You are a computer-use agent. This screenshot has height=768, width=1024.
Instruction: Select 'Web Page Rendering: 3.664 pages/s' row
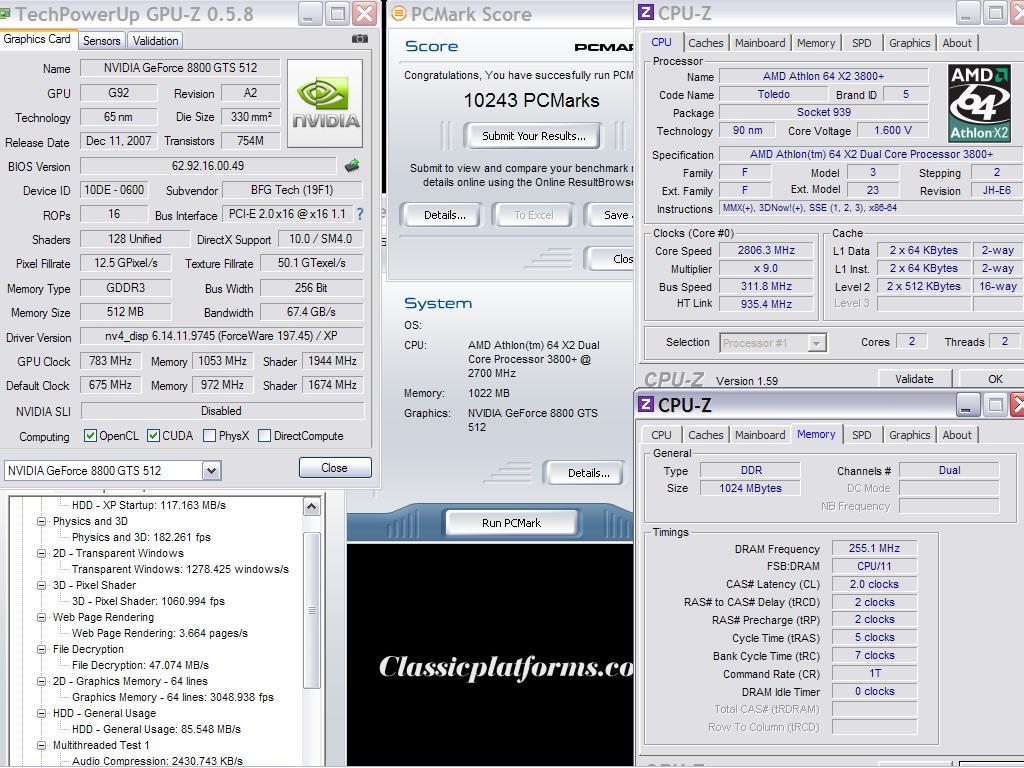[159, 633]
